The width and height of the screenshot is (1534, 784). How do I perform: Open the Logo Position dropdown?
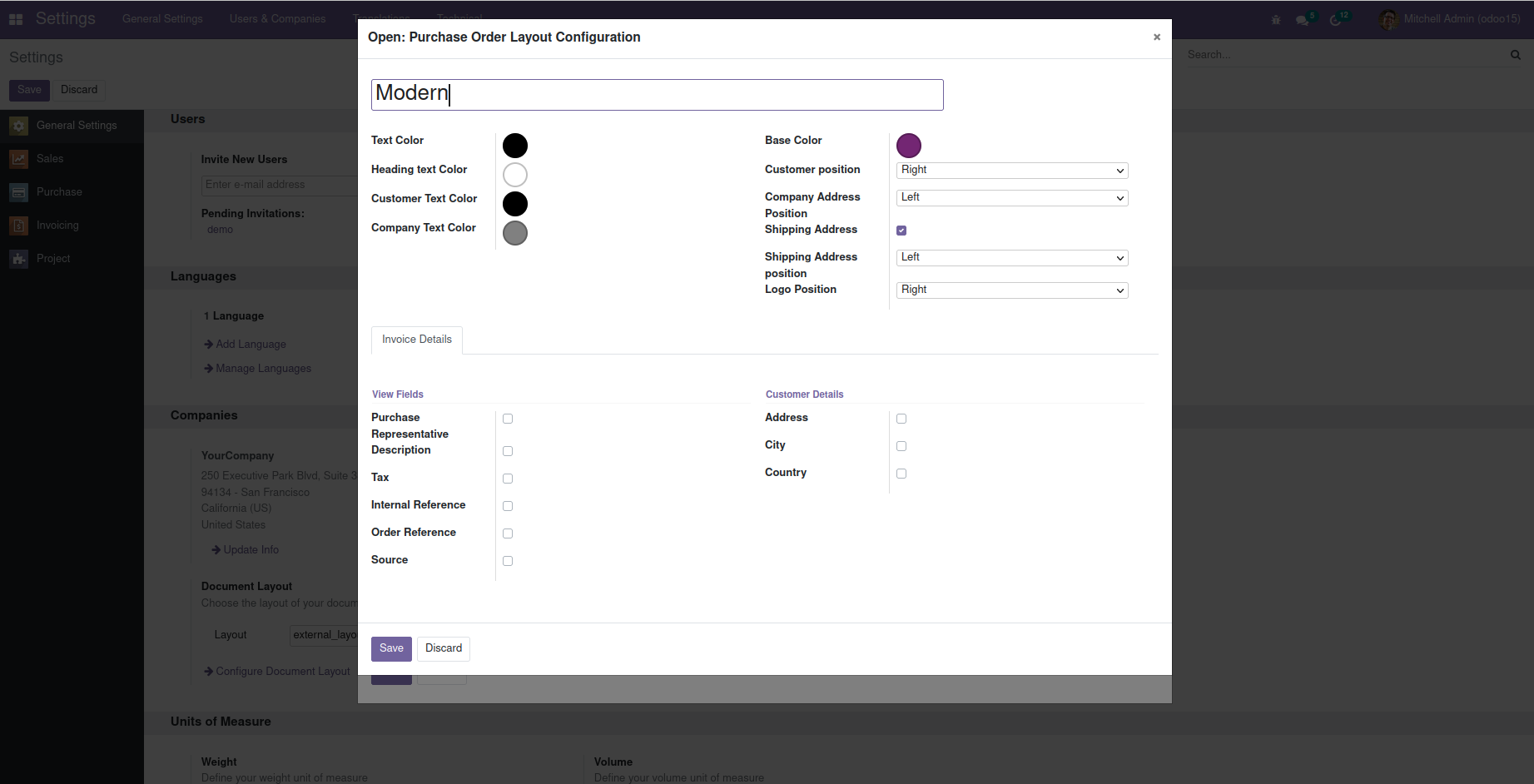(x=1011, y=290)
